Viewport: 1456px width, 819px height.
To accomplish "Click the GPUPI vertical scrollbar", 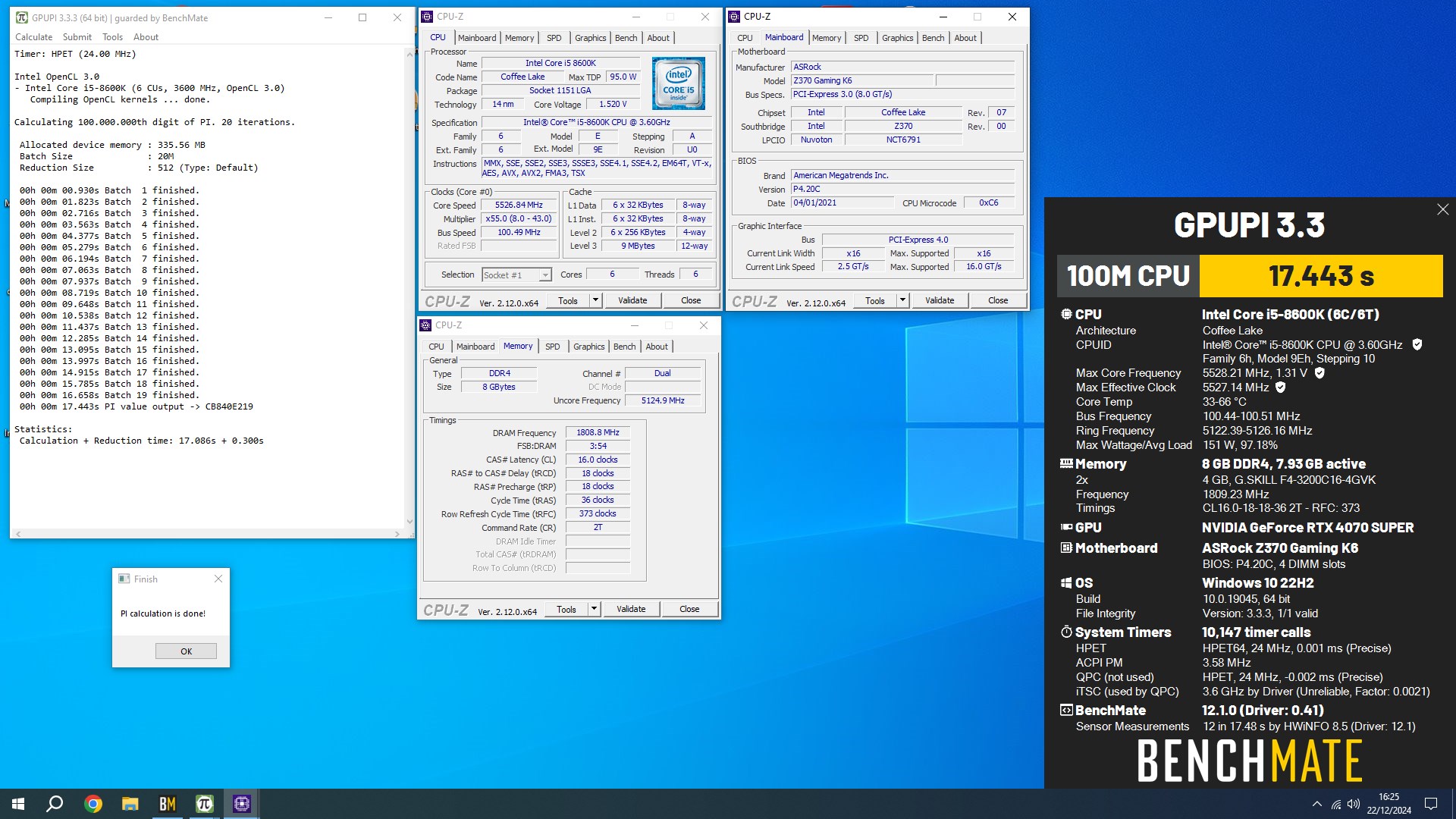I will (x=409, y=287).
